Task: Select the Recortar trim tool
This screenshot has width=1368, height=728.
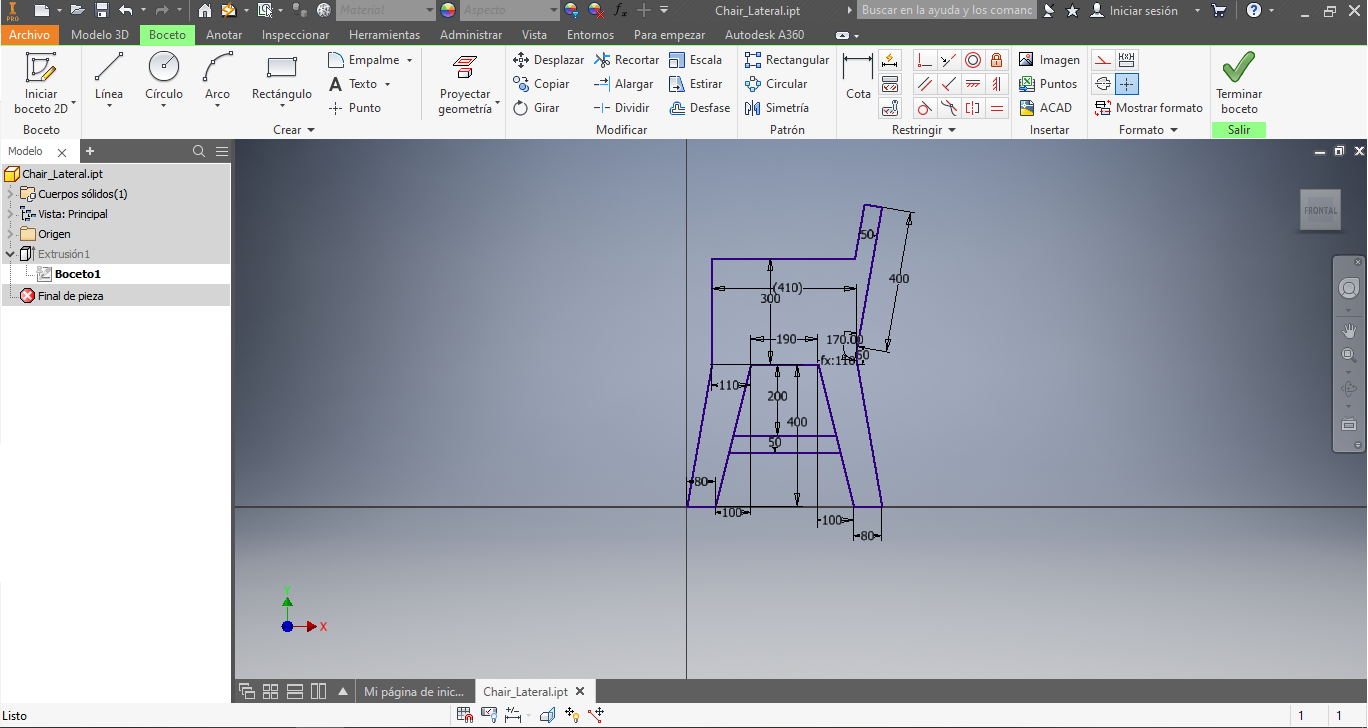Action: point(626,60)
